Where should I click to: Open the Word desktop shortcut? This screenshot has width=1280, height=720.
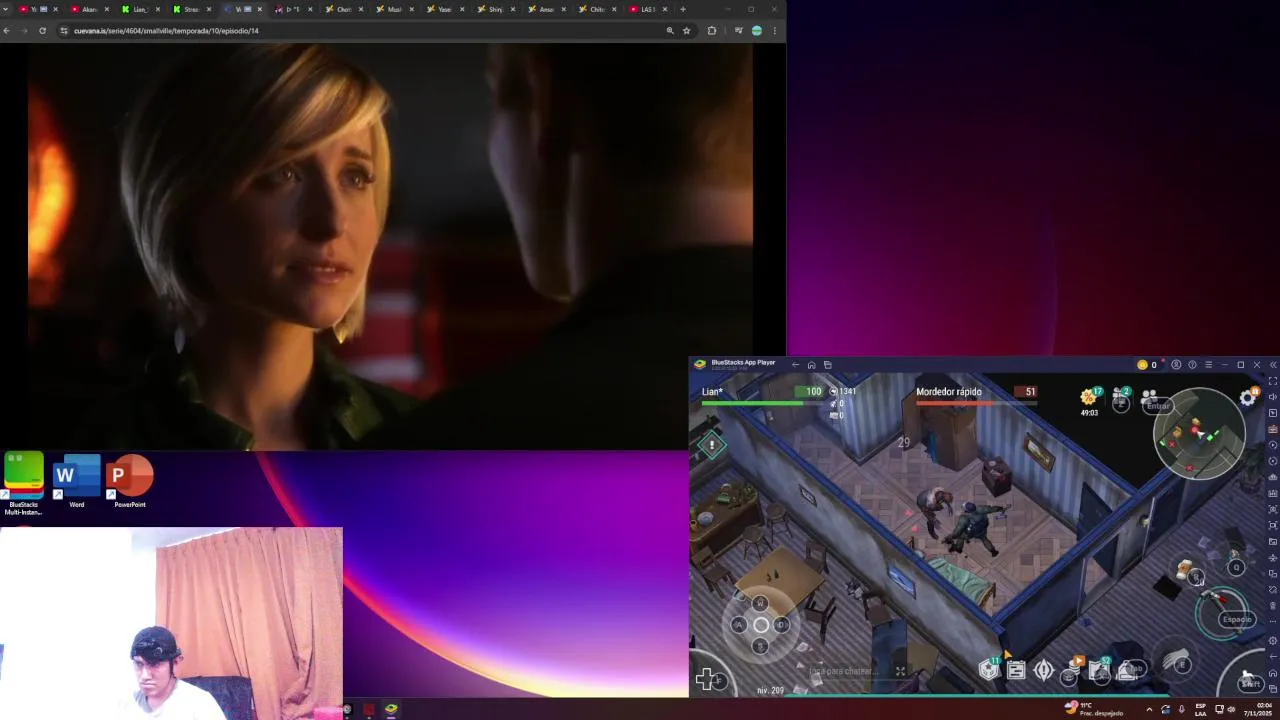77,481
